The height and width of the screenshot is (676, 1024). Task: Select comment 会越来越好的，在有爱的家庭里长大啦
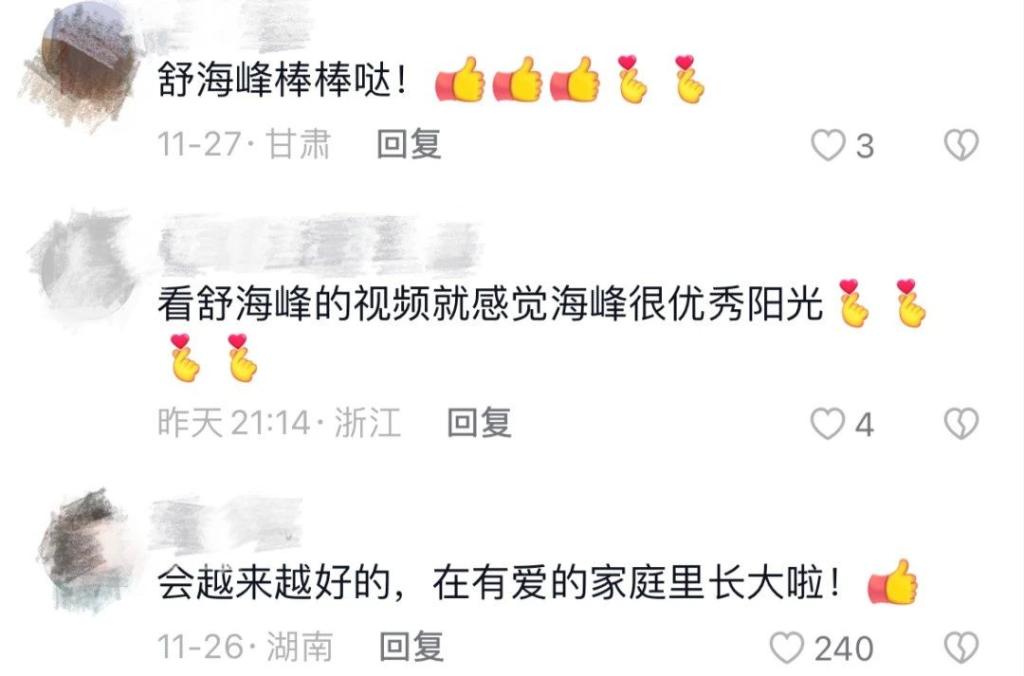pyautogui.click(x=498, y=583)
